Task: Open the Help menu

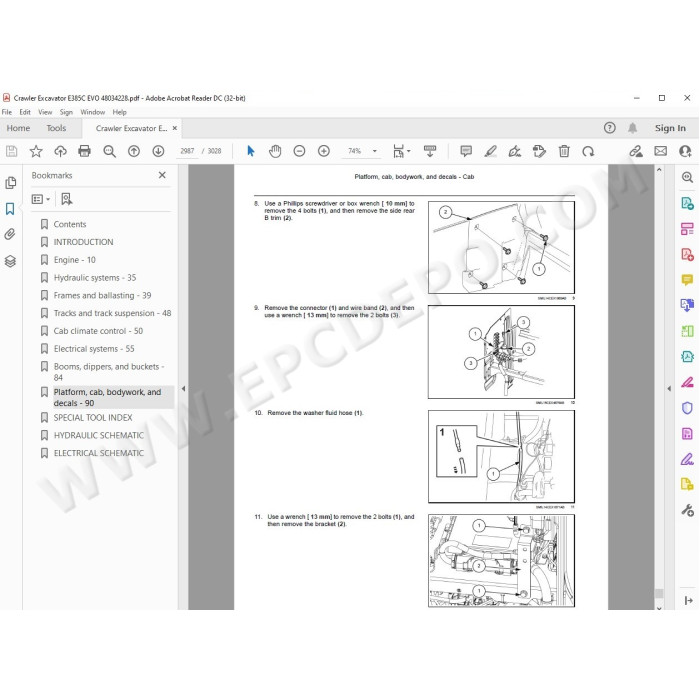Action: (x=119, y=112)
